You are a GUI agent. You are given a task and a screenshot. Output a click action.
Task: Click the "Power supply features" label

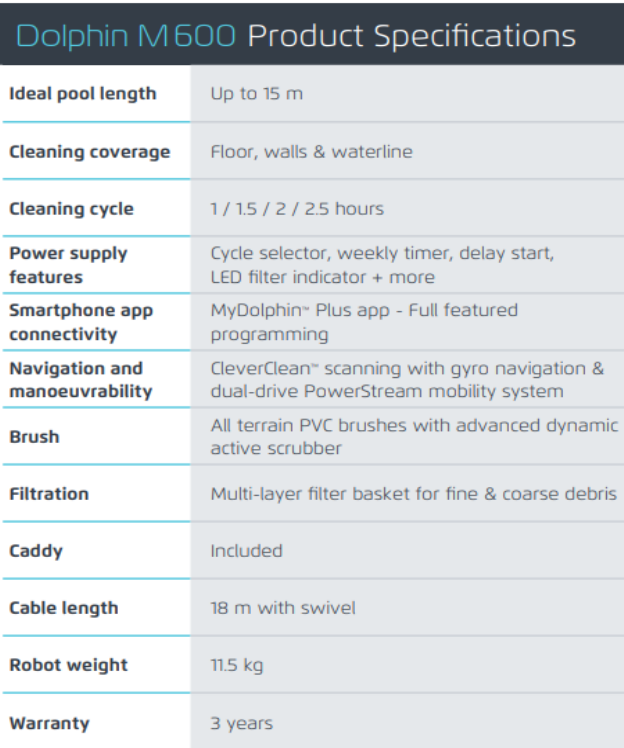click(x=68, y=265)
